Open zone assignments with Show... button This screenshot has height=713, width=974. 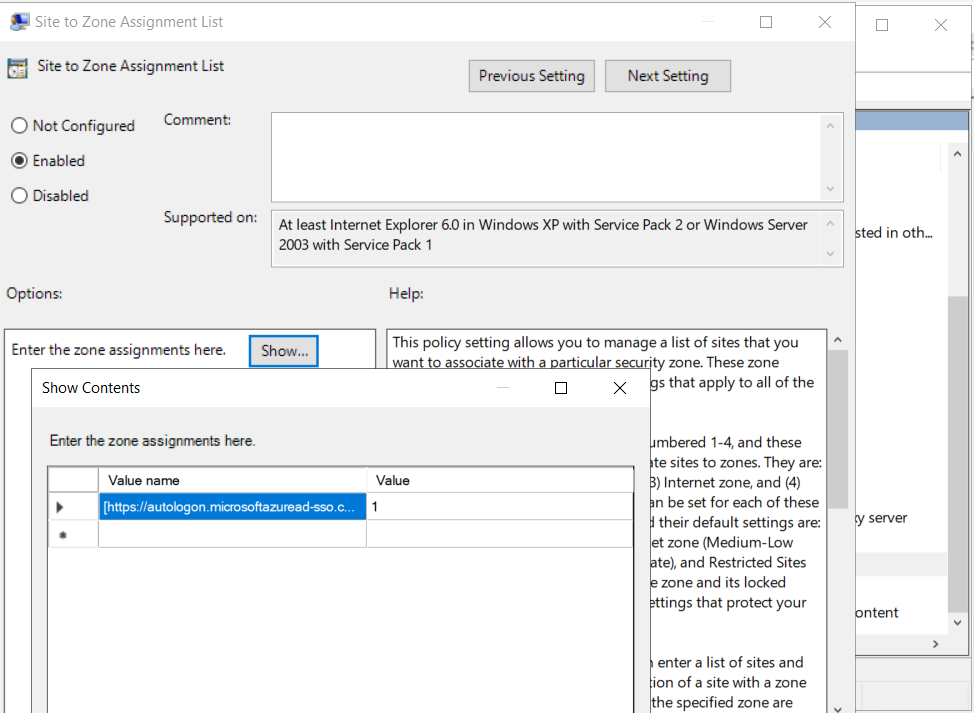click(284, 351)
